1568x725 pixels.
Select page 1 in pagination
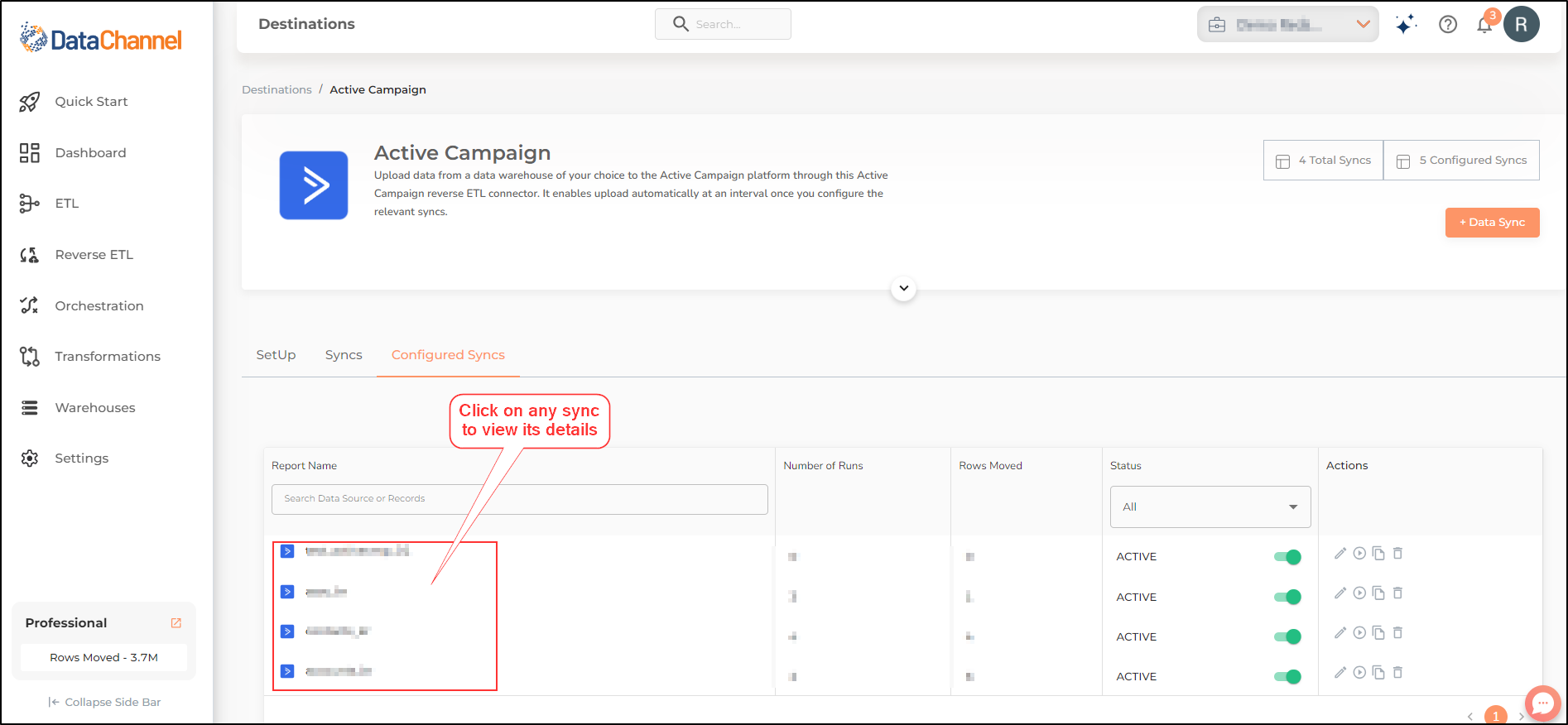point(1496,716)
